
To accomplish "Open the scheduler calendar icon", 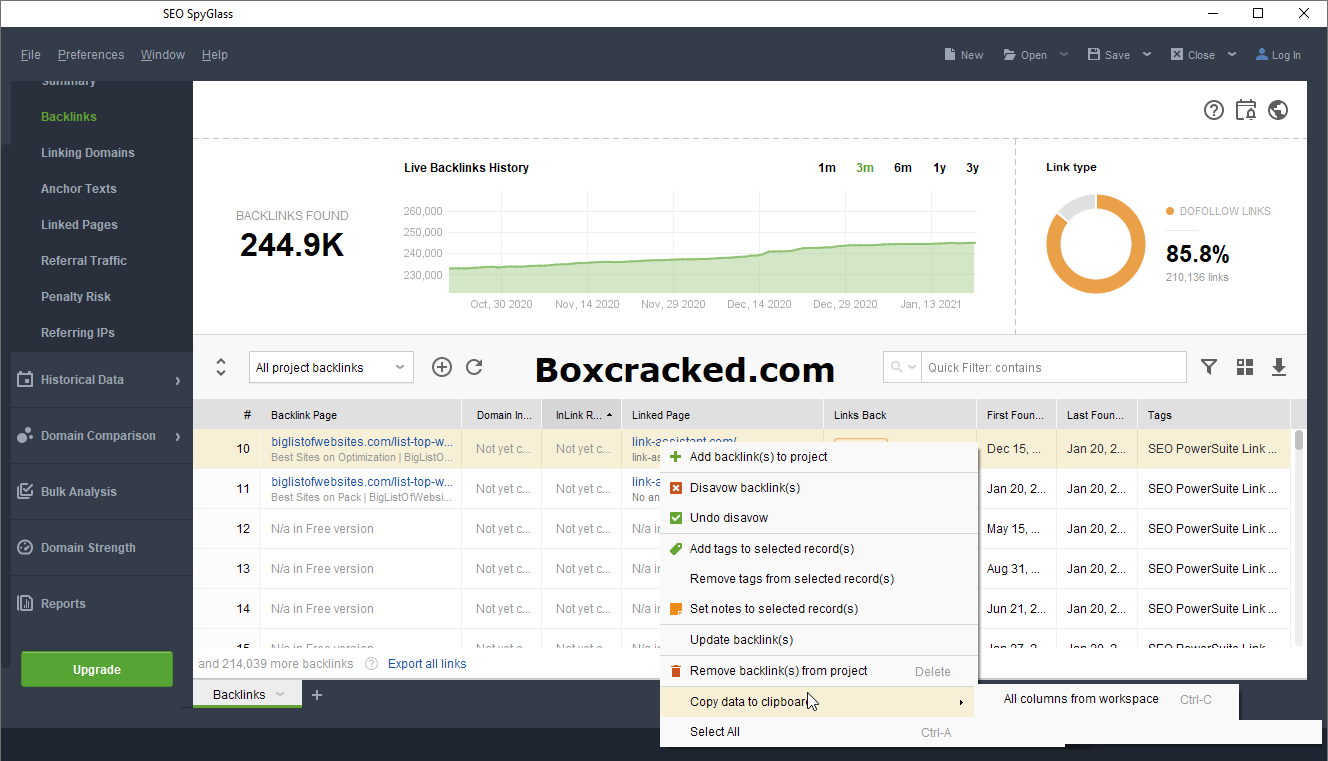I will click(1246, 110).
